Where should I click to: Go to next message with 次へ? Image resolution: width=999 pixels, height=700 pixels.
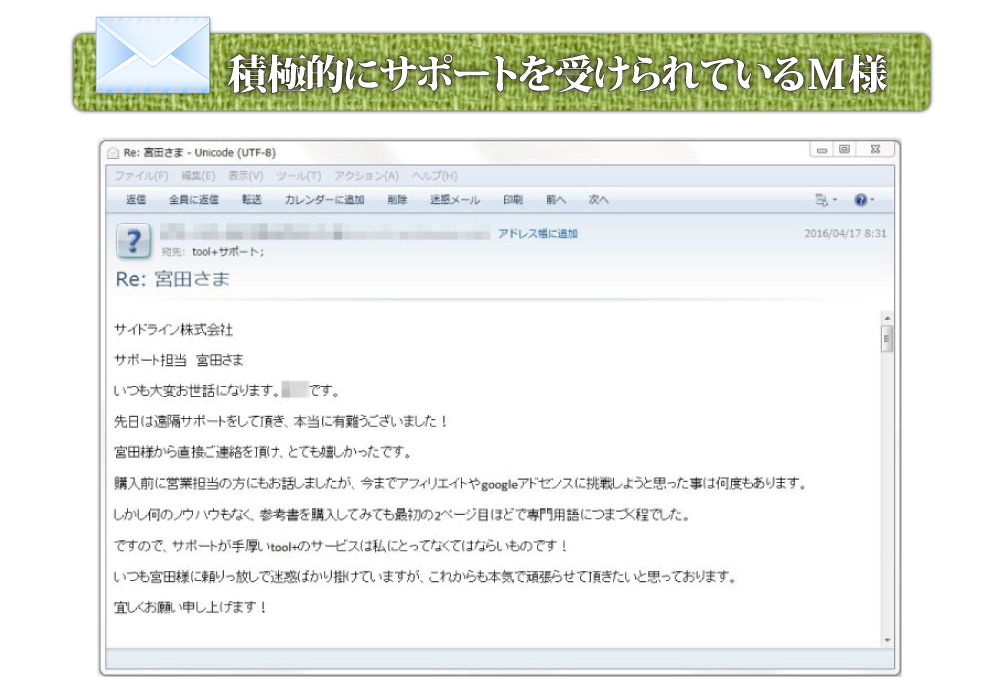(598, 200)
